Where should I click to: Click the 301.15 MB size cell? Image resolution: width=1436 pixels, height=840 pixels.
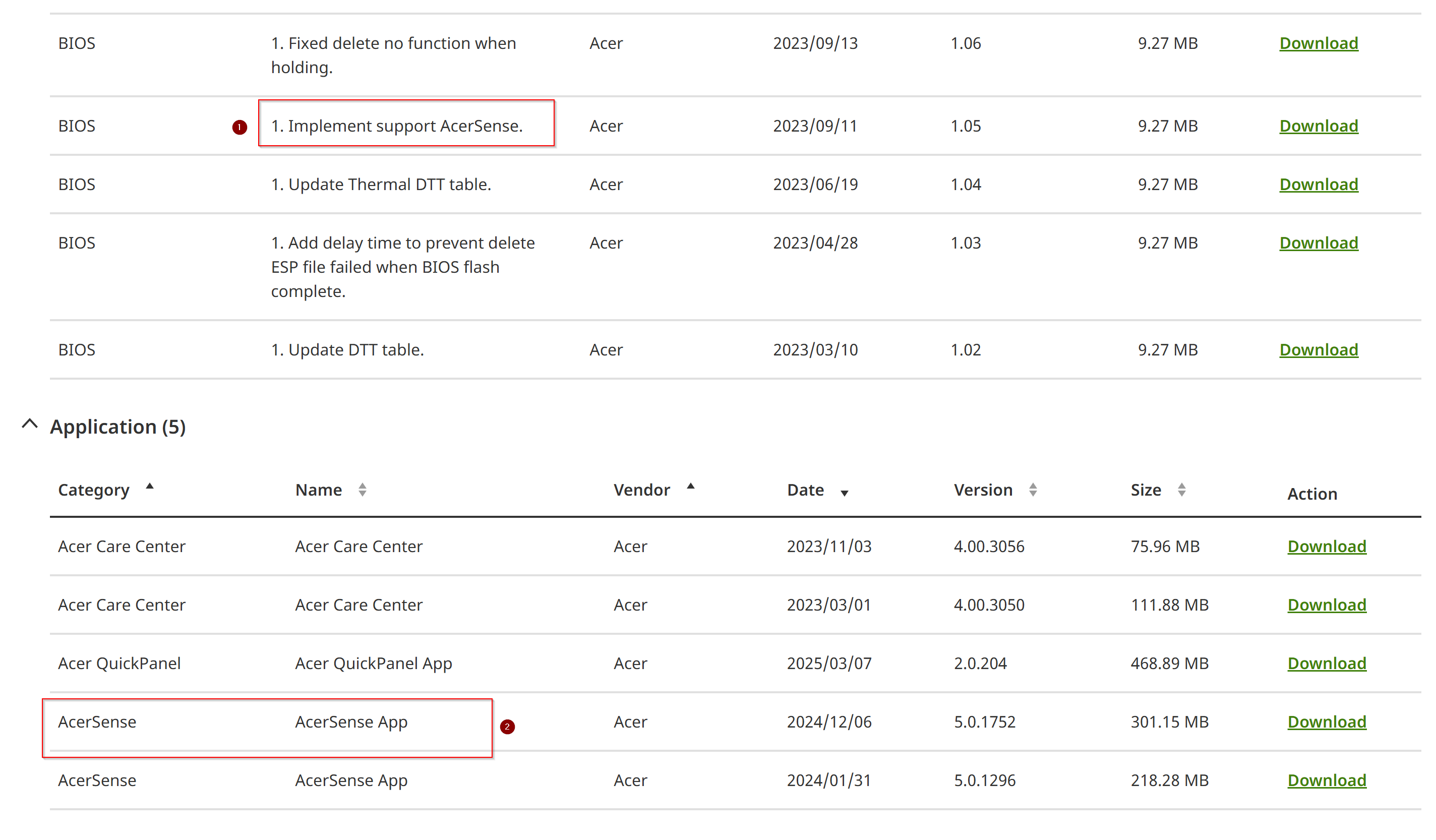point(1169,722)
